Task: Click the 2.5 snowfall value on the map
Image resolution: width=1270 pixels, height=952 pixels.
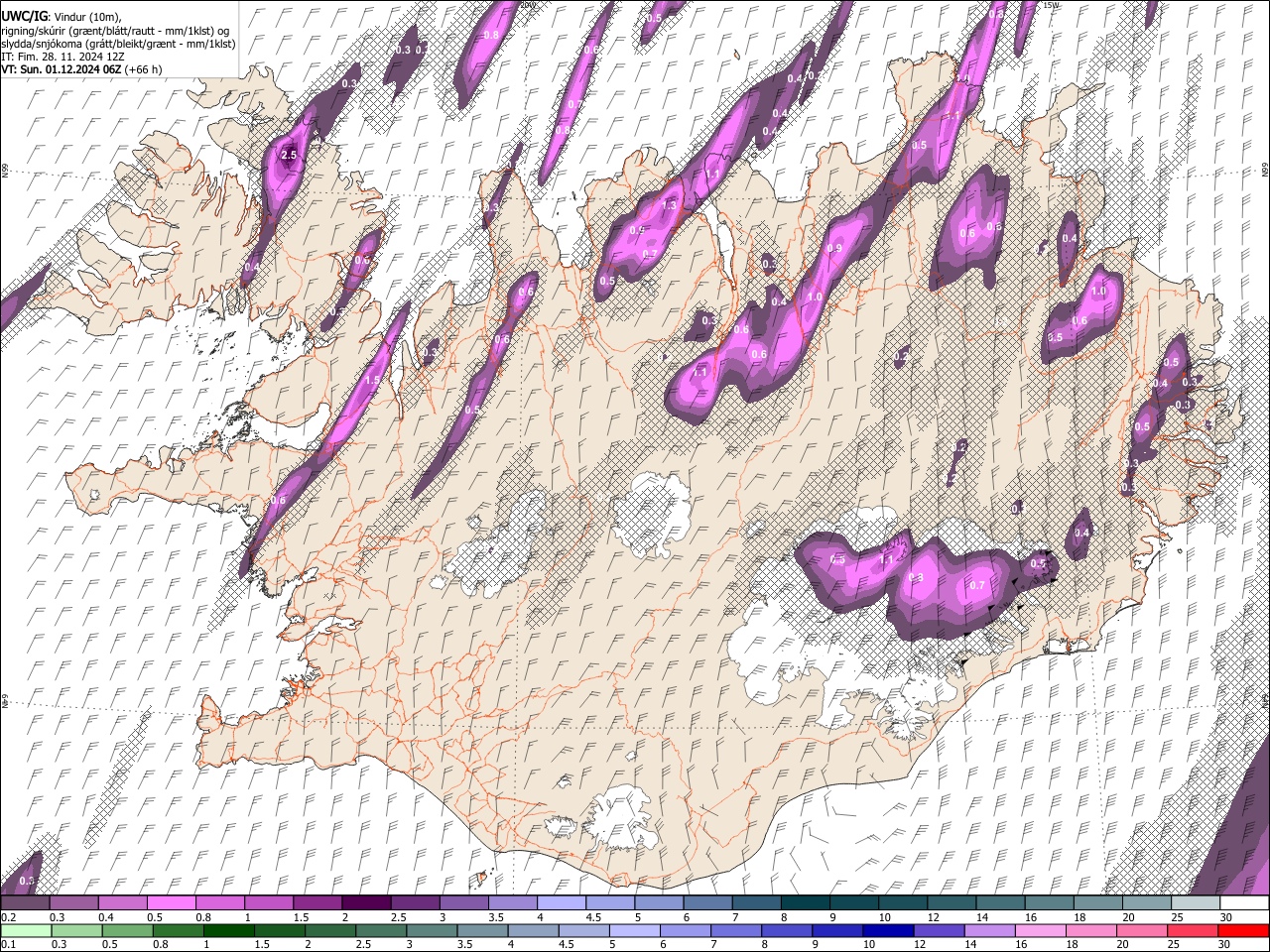Action: pos(289,156)
